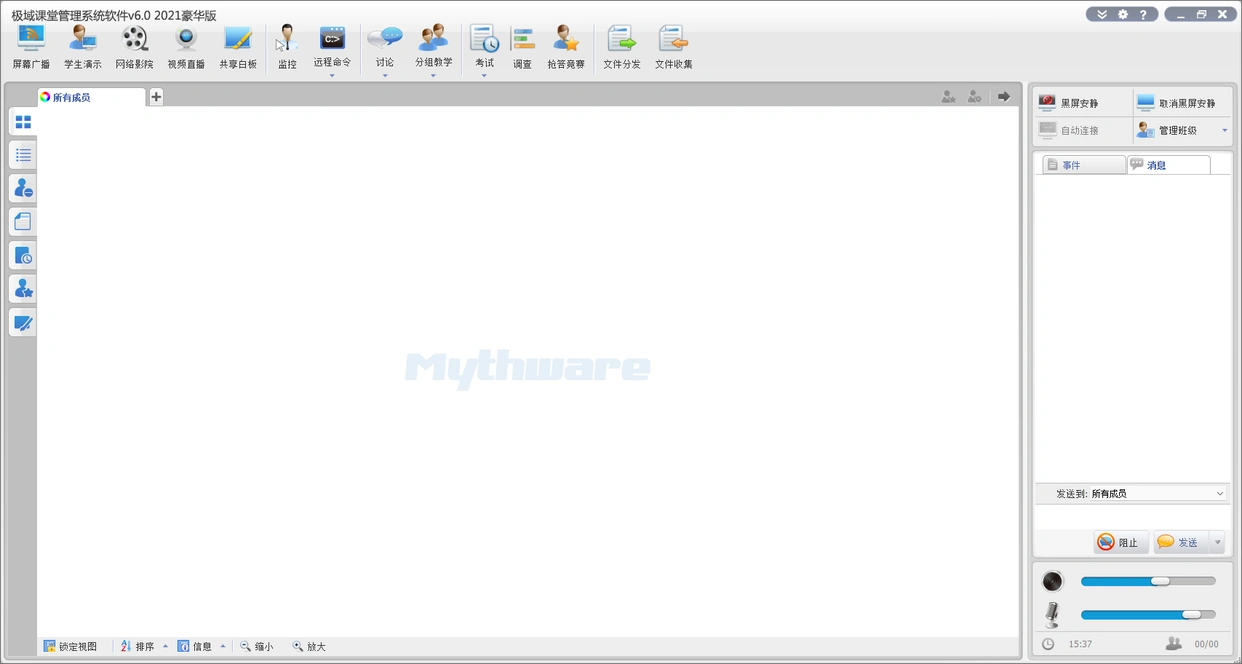Click in the message input field
This screenshot has height=664, width=1242.
(1132, 516)
